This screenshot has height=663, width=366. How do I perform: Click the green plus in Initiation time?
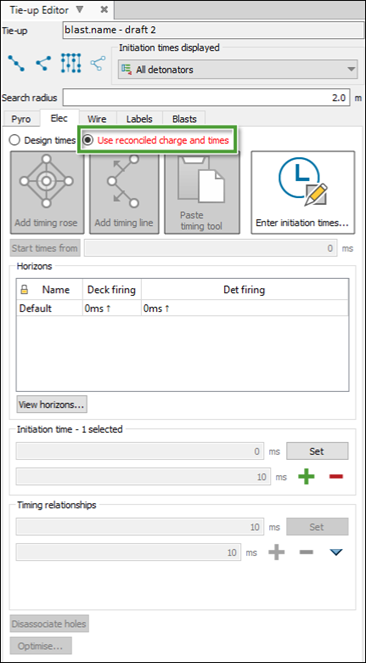click(306, 477)
